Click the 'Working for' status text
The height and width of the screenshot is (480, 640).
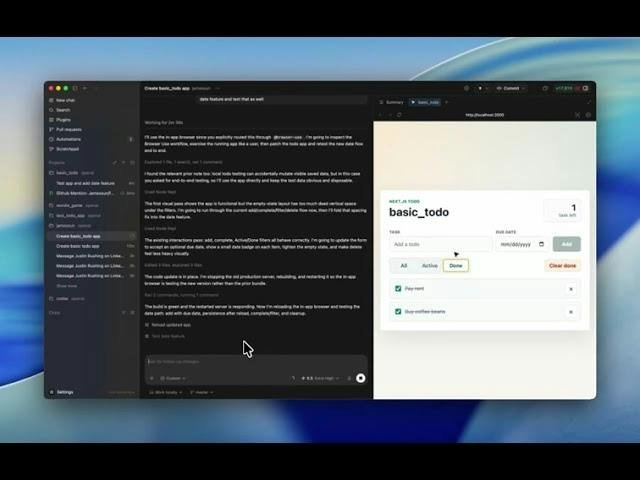(164, 122)
